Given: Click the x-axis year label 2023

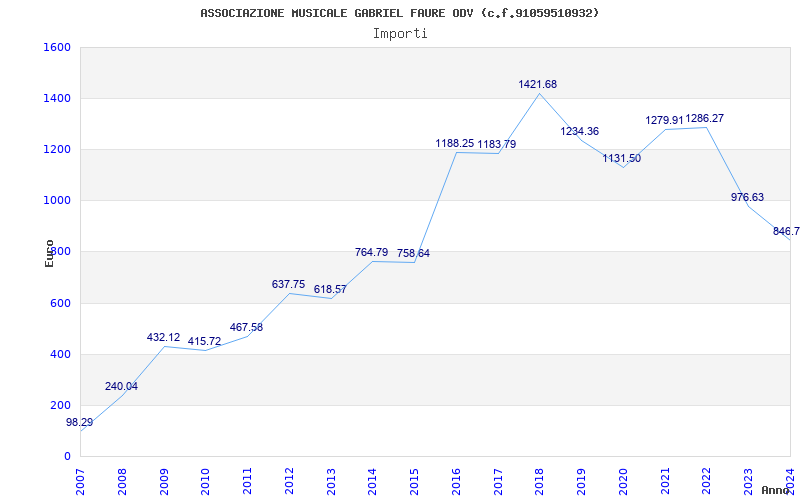Looking at the screenshot, I should pyautogui.click(x=748, y=482).
